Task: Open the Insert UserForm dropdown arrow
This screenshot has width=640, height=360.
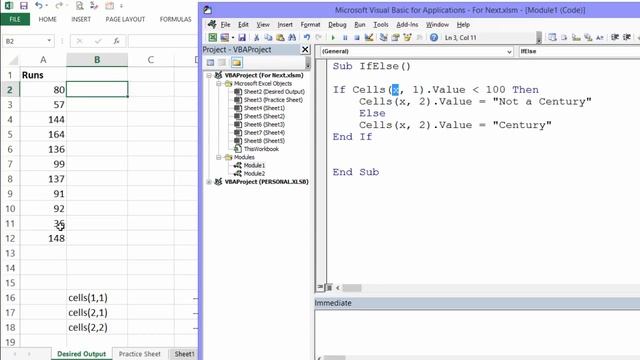Action: 233,38
